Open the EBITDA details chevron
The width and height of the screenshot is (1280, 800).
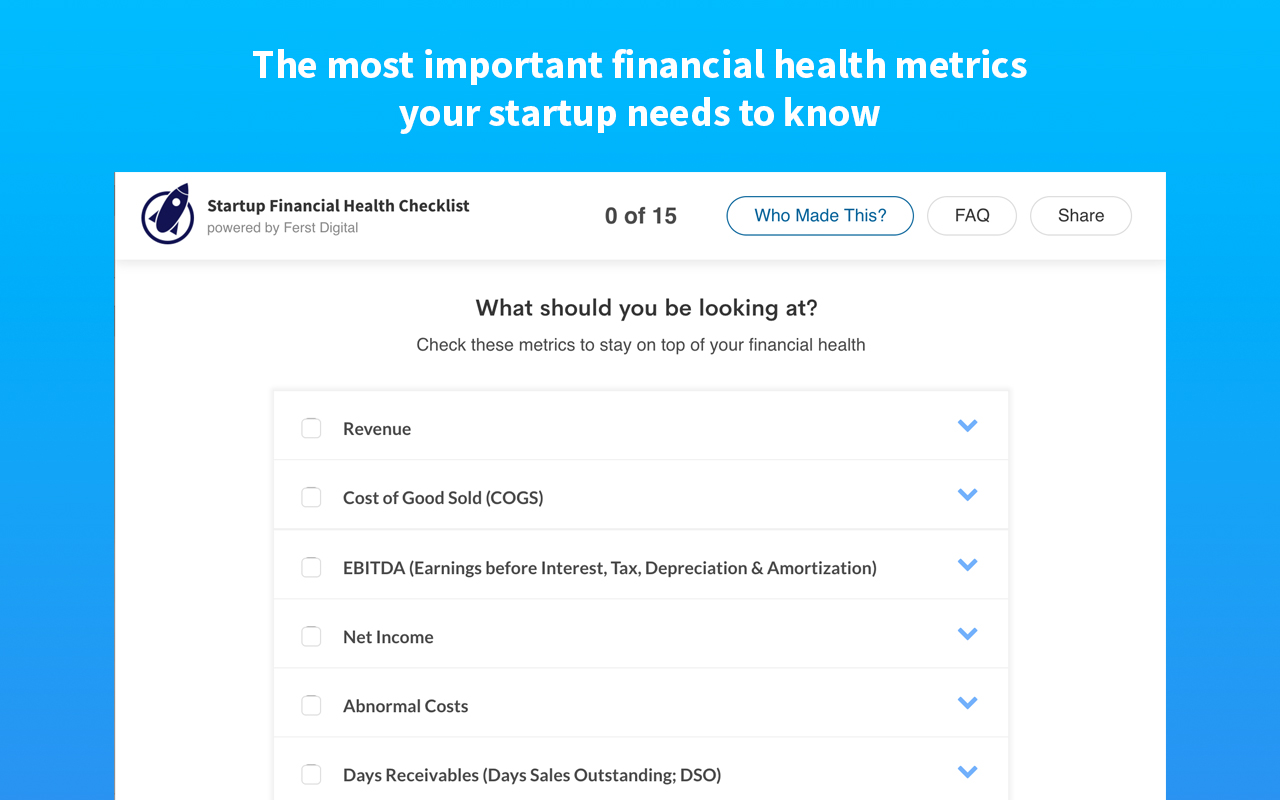(x=967, y=564)
